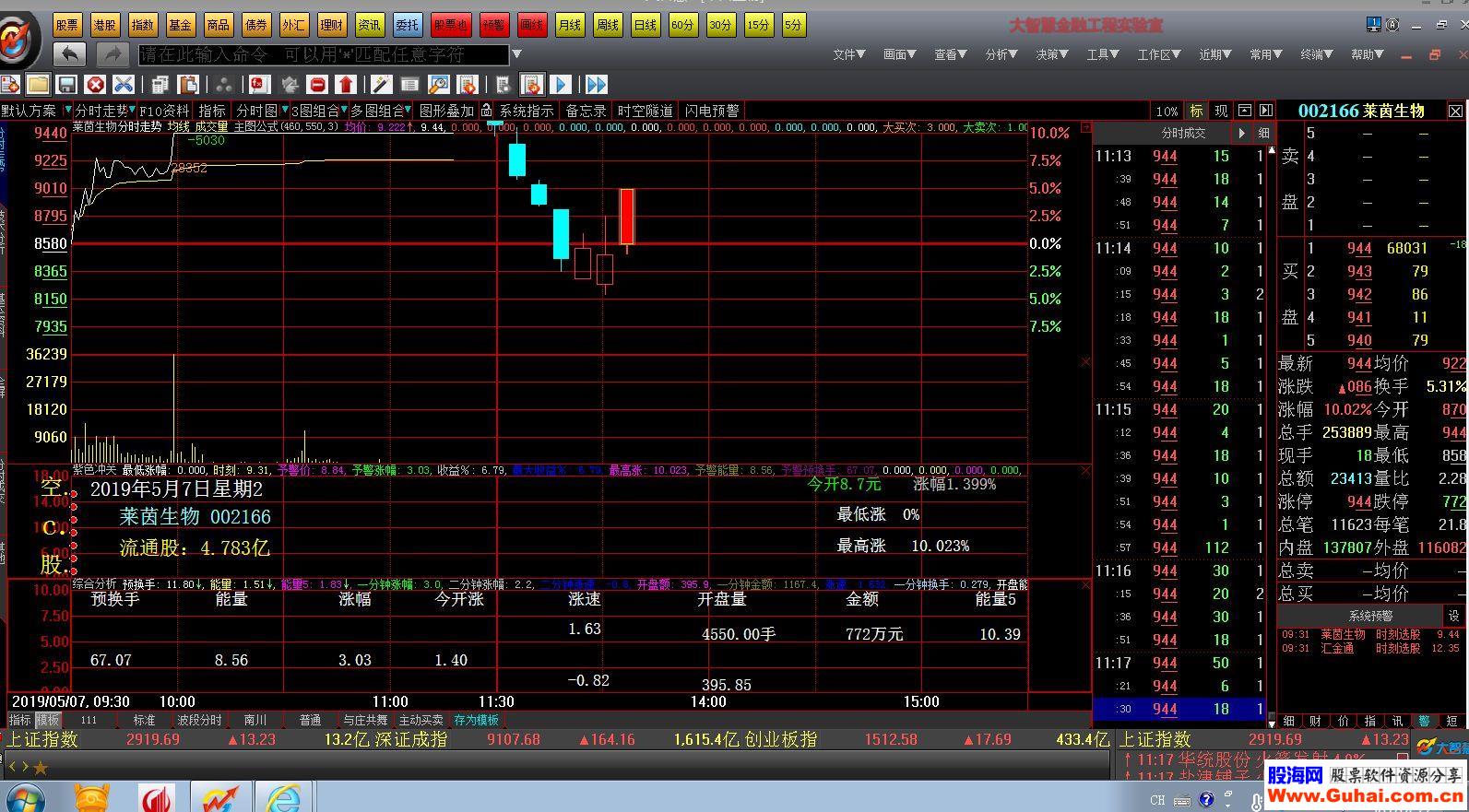Switch to 日线 daily chart
The height and width of the screenshot is (812, 1469).
click(646, 25)
